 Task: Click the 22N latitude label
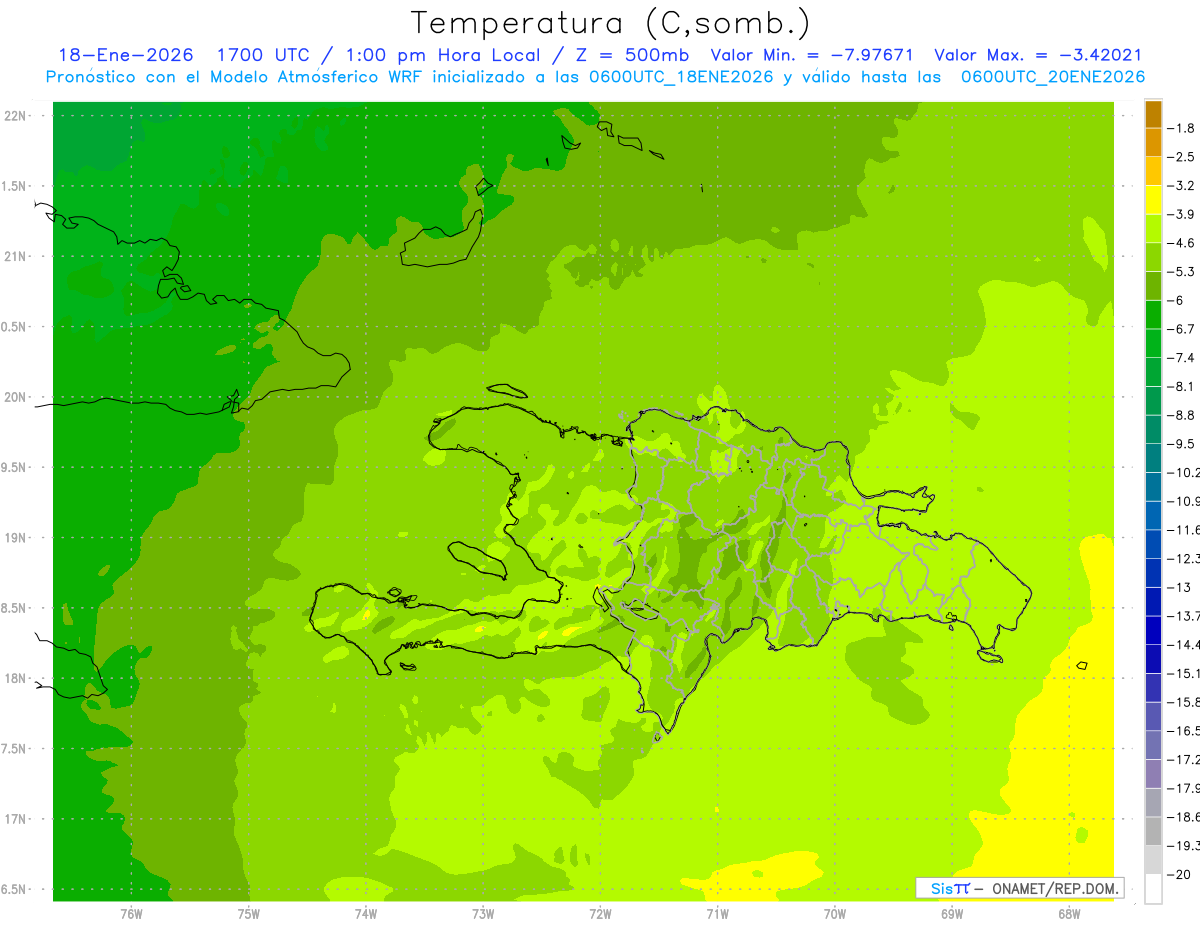16,116
